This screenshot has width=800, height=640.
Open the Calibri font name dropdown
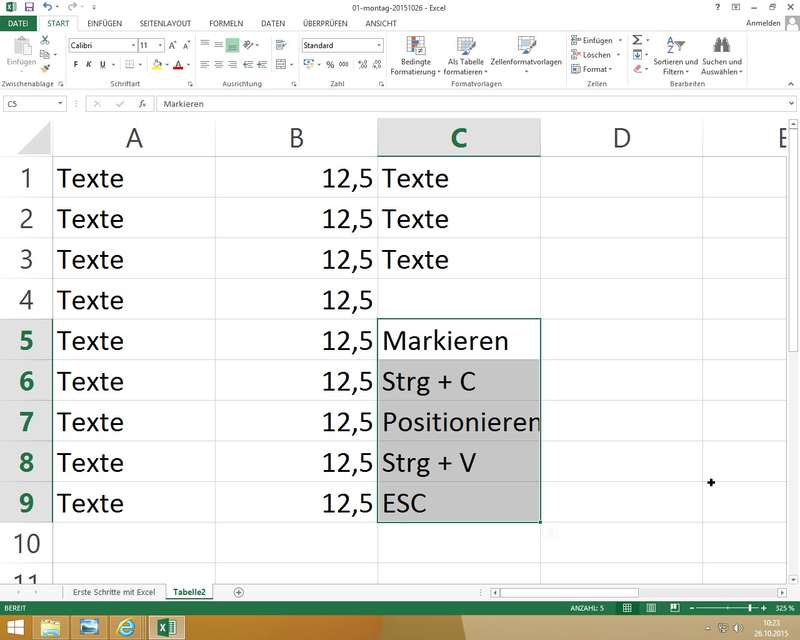(x=134, y=46)
